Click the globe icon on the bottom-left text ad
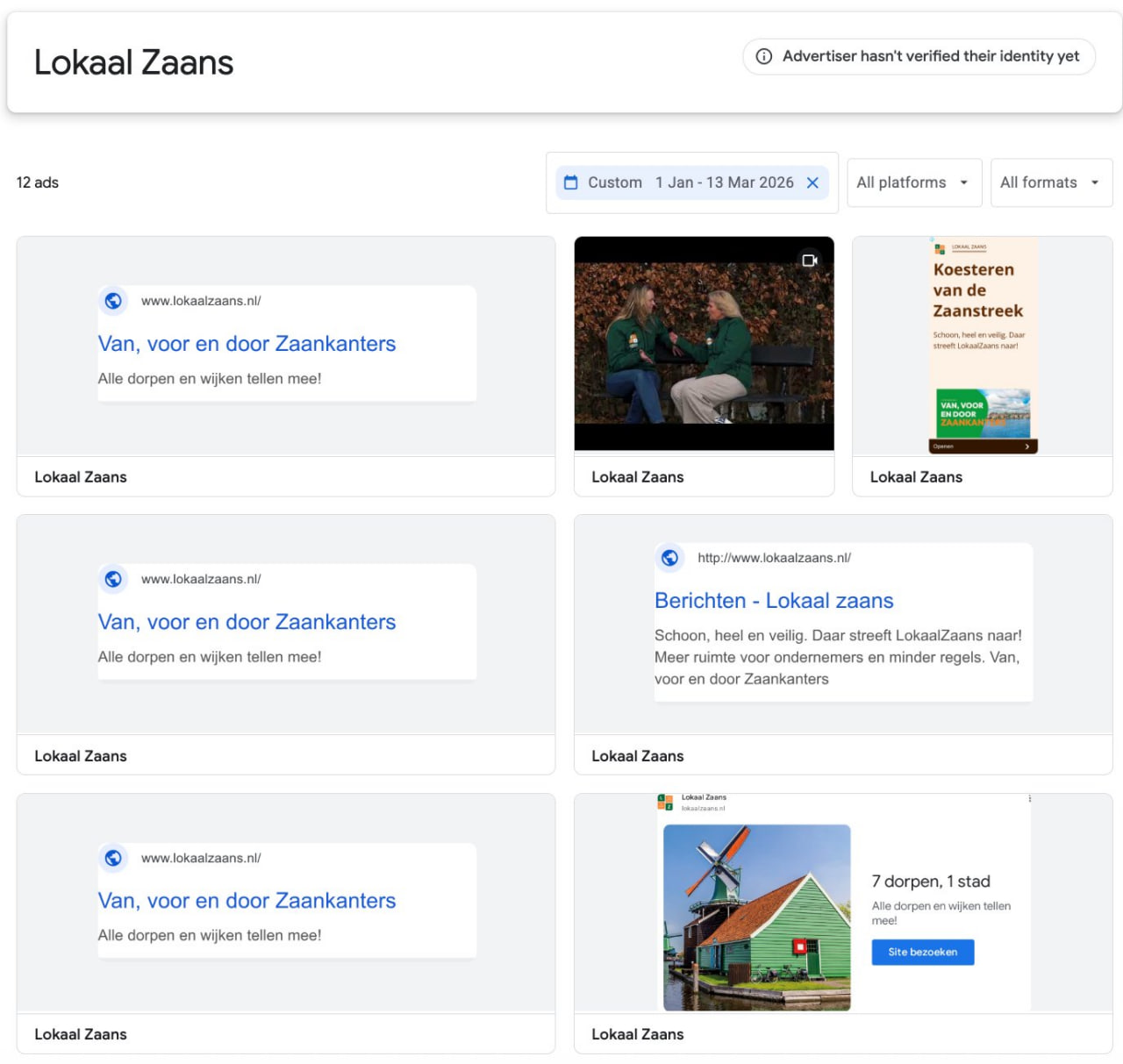 click(x=113, y=858)
